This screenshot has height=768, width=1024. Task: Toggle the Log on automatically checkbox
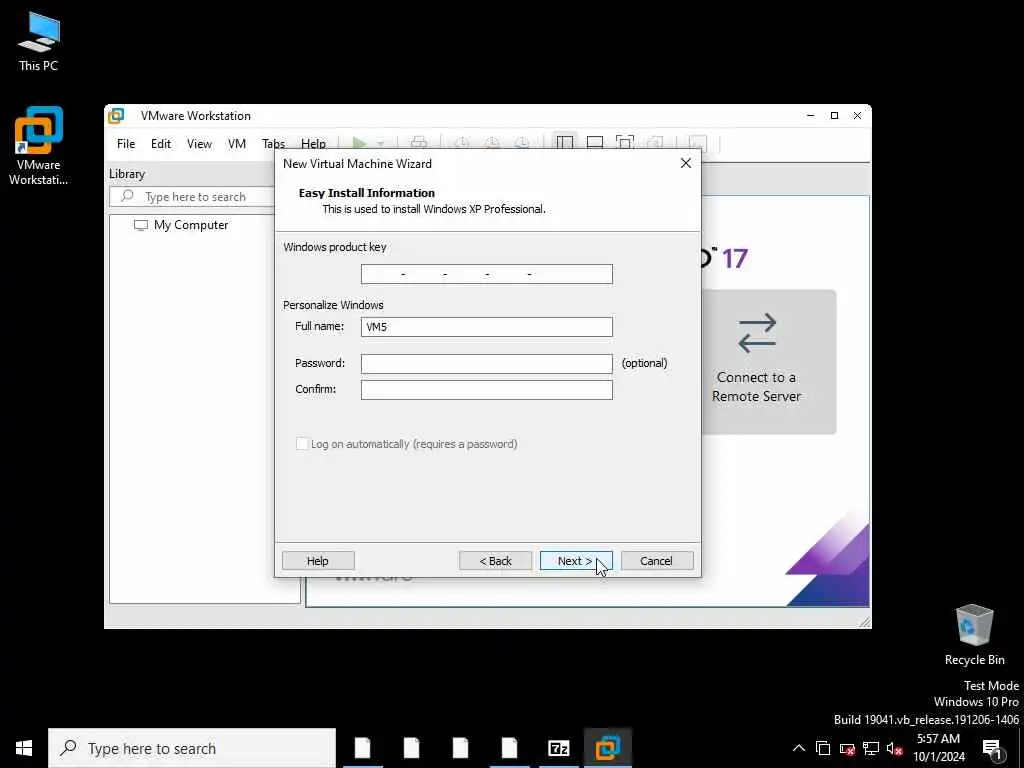pos(302,444)
